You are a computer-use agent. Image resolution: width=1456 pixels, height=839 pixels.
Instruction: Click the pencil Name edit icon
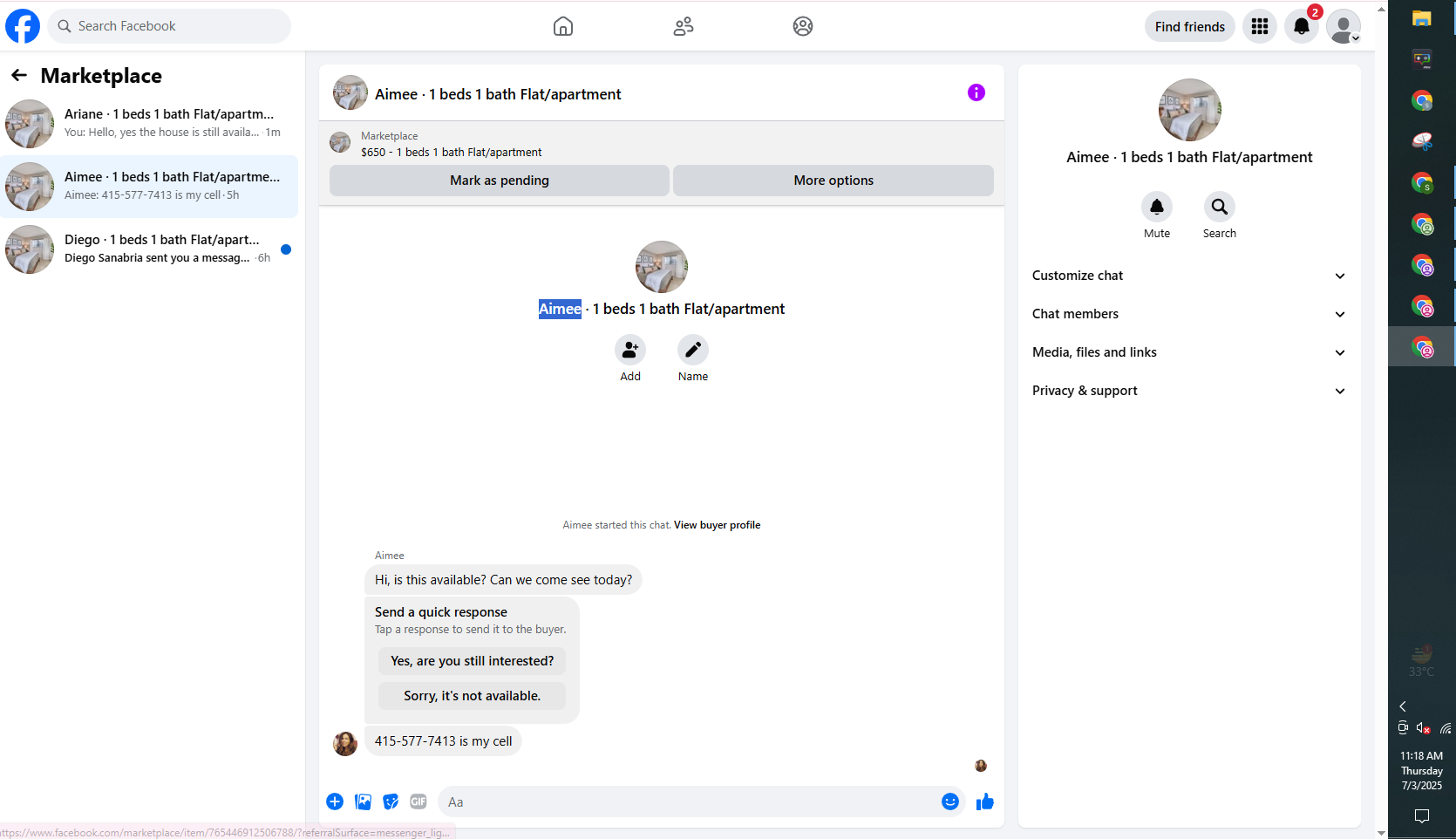pos(693,350)
